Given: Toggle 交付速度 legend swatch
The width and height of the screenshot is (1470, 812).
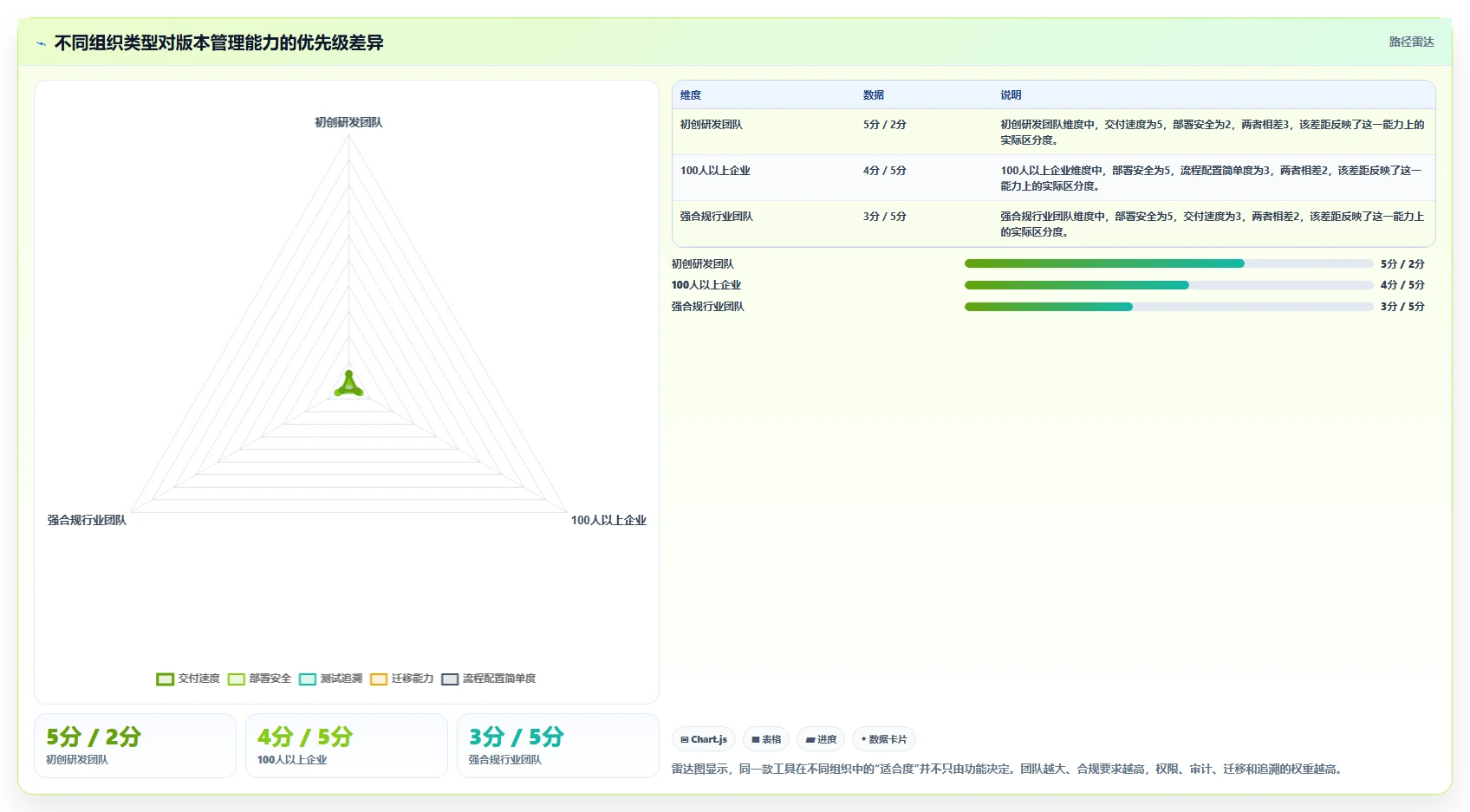Looking at the screenshot, I should click(165, 679).
